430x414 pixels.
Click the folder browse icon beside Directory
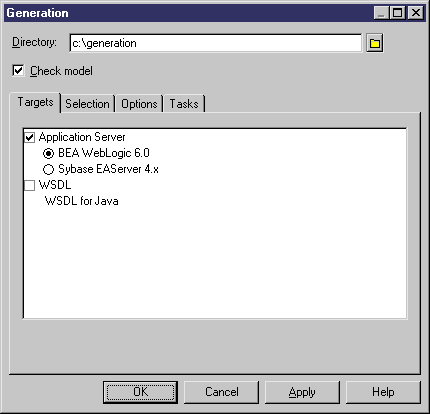pyautogui.click(x=375, y=43)
